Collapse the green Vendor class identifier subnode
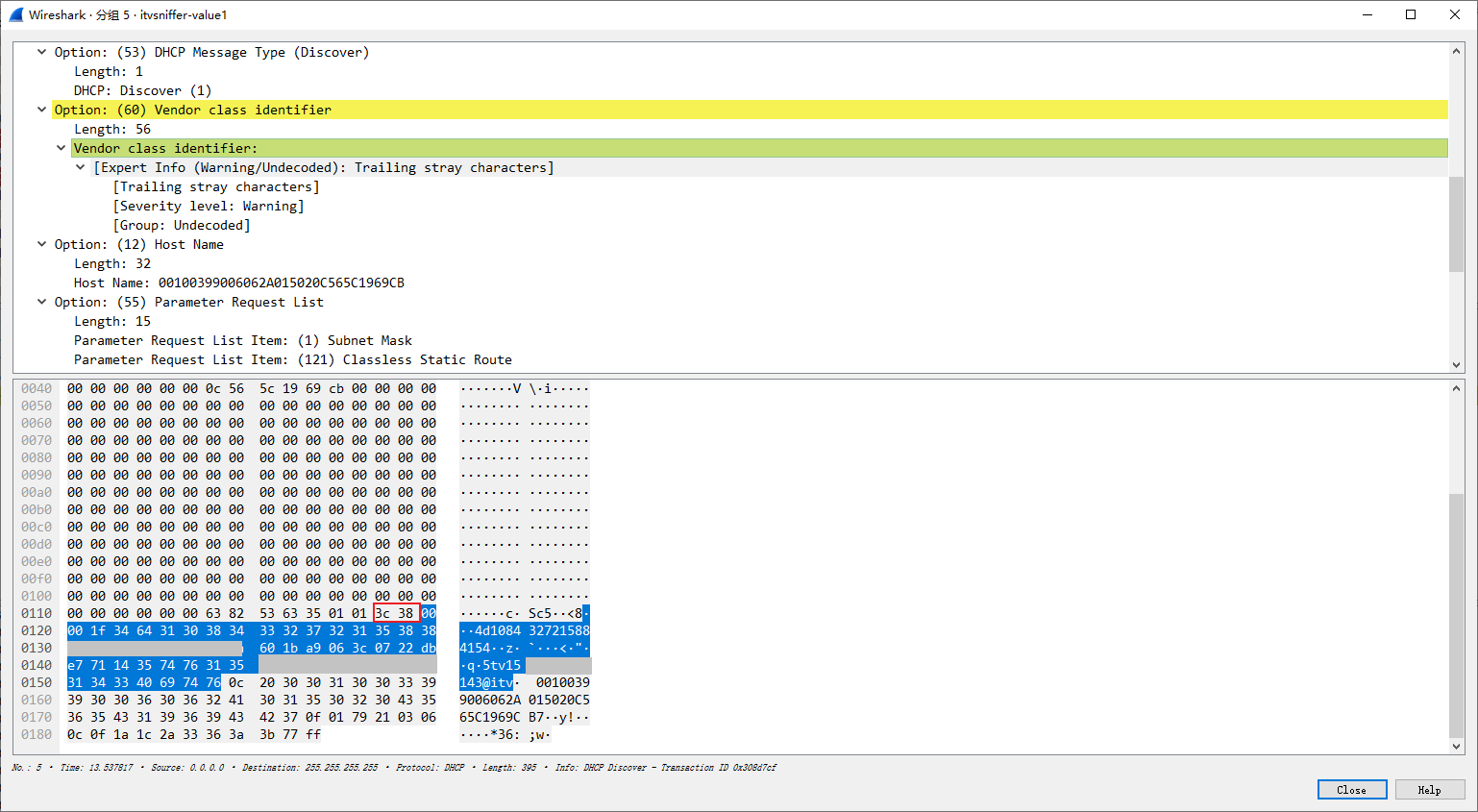 click(x=62, y=148)
